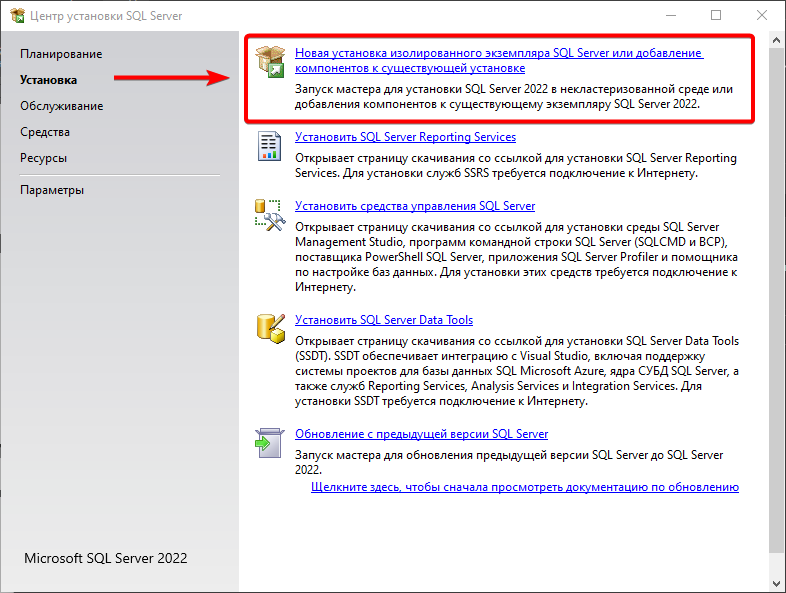The width and height of the screenshot is (786, 593).
Task: Go to the Ресурсы section
Action: pyautogui.click(x=44, y=158)
